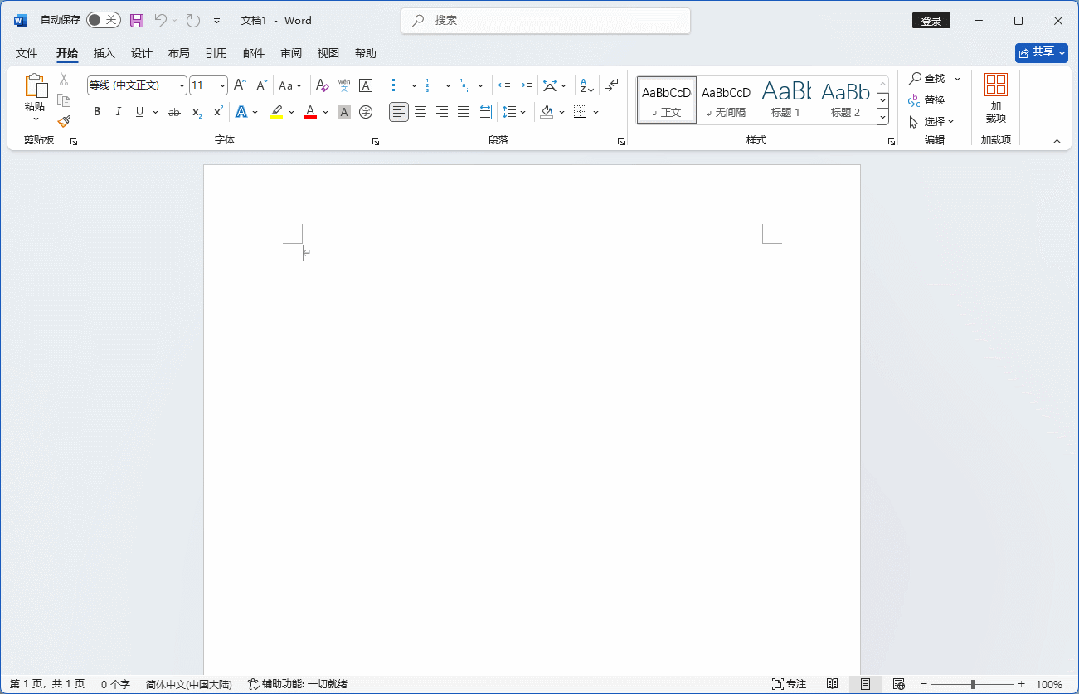Justify the paragraph text
The height and width of the screenshot is (694, 1079).
[x=464, y=111]
